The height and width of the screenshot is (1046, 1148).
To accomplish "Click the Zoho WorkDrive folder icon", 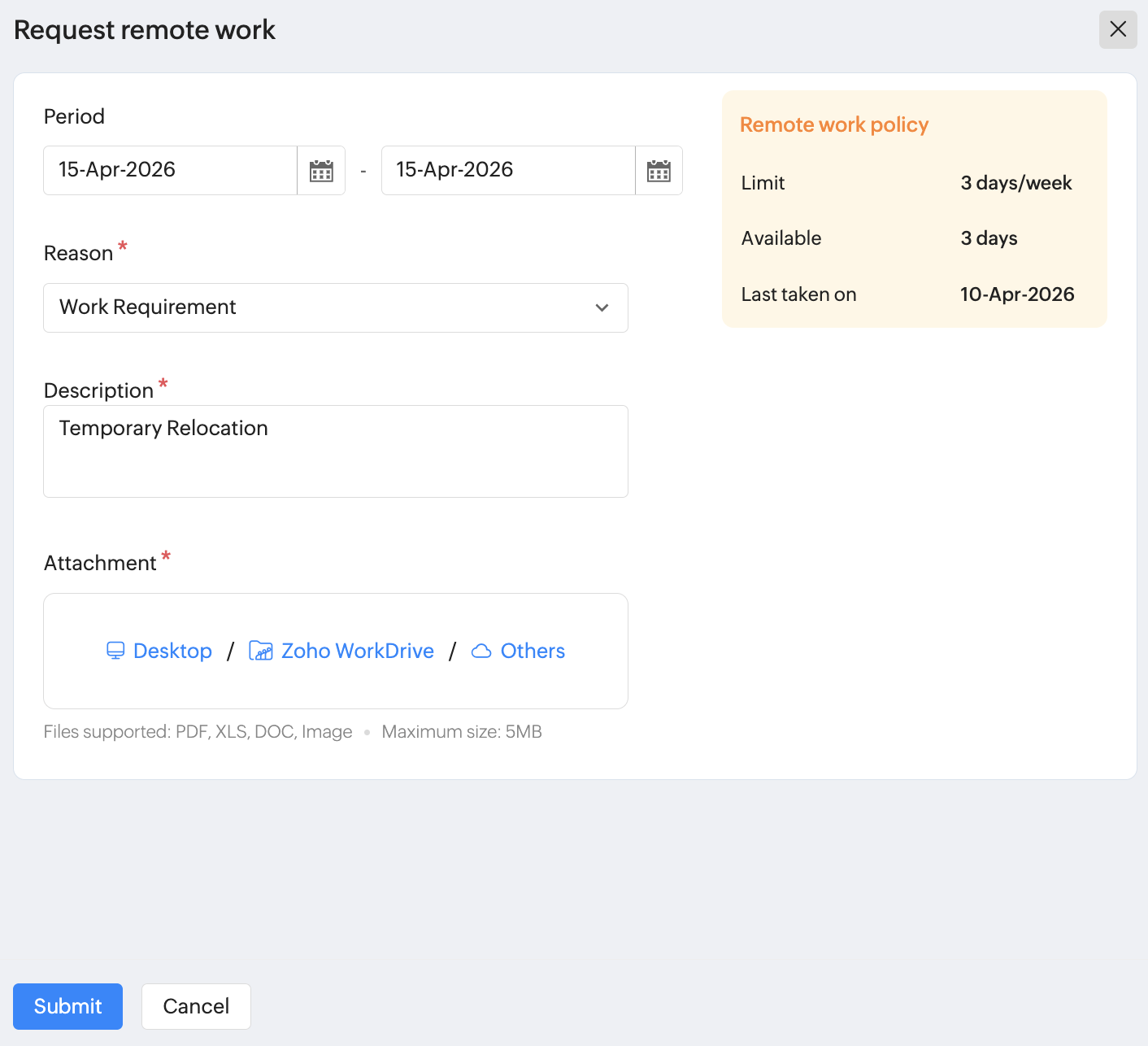I will (x=260, y=651).
